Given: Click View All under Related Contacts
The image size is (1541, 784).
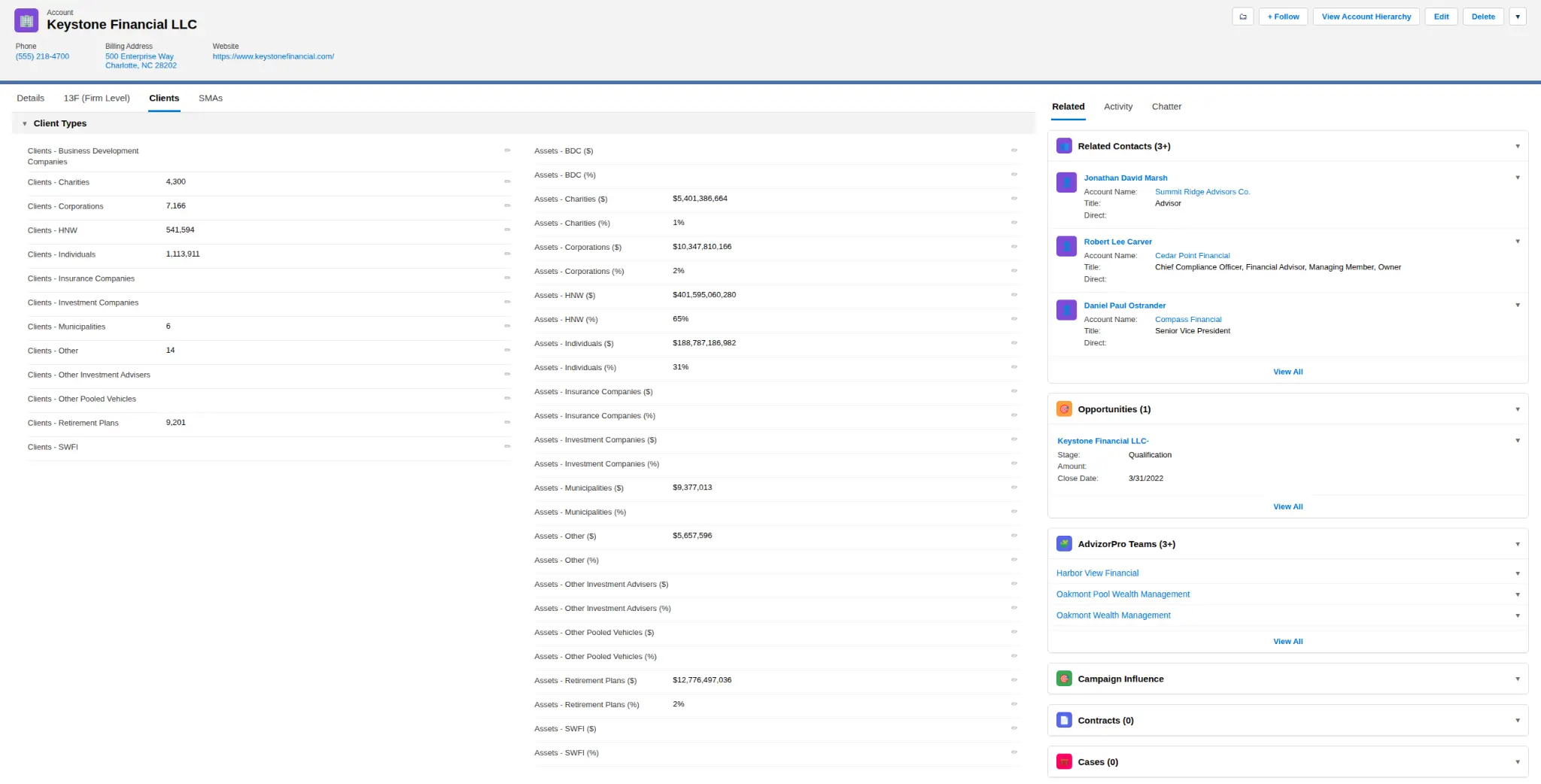Looking at the screenshot, I should point(1288,372).
